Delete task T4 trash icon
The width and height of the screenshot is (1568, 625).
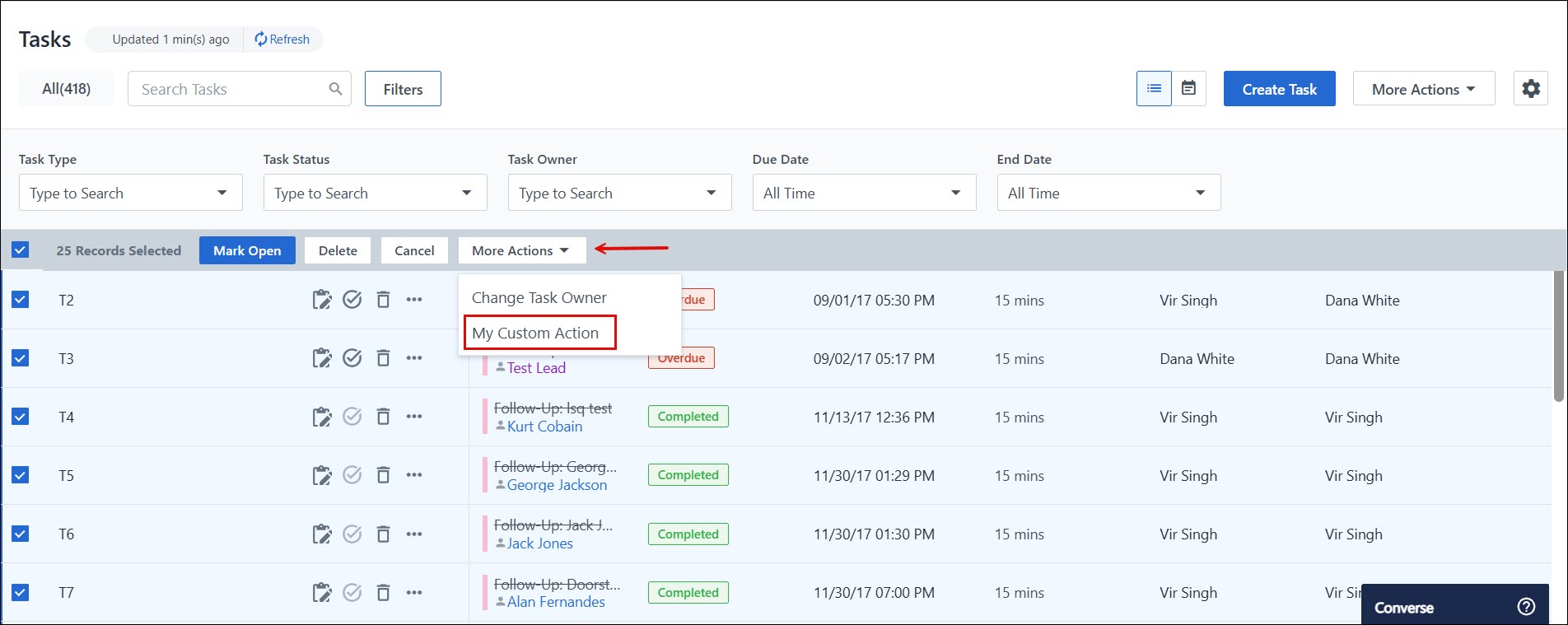(383, 417)
